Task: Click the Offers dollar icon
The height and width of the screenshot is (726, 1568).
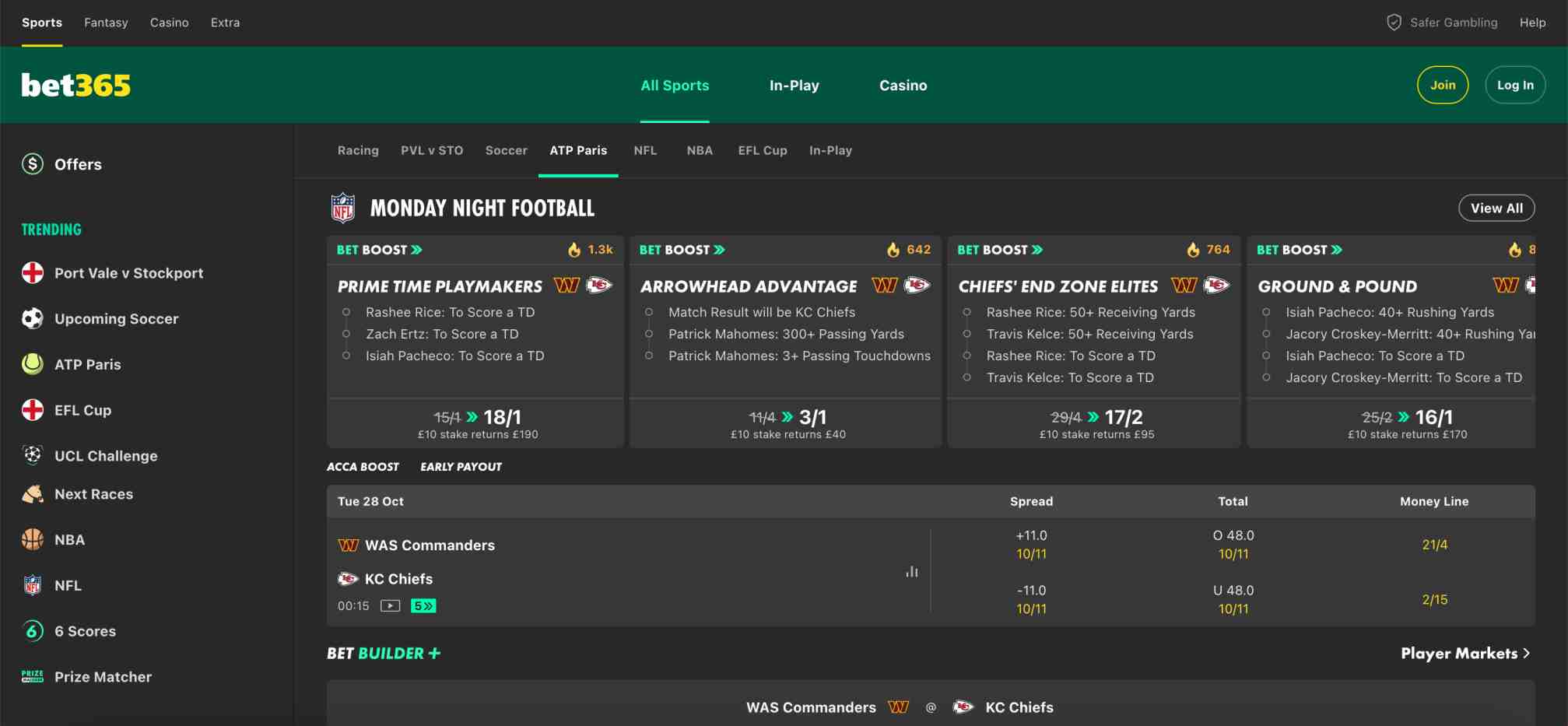Action: [33, 164]
